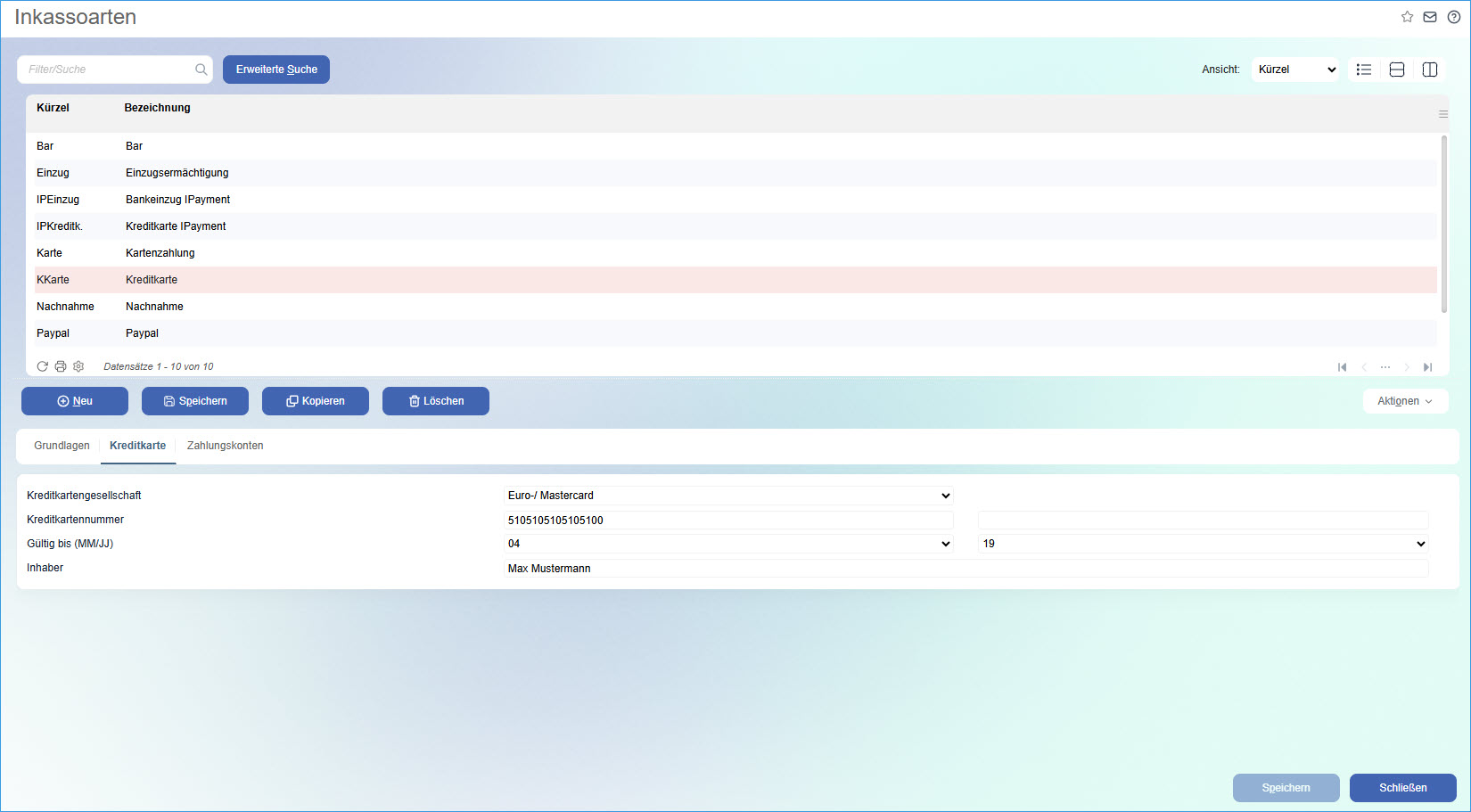The image size is (1471, 812).
Task: Select the Kreditkarte IPayment row
Action: point(735,226)
